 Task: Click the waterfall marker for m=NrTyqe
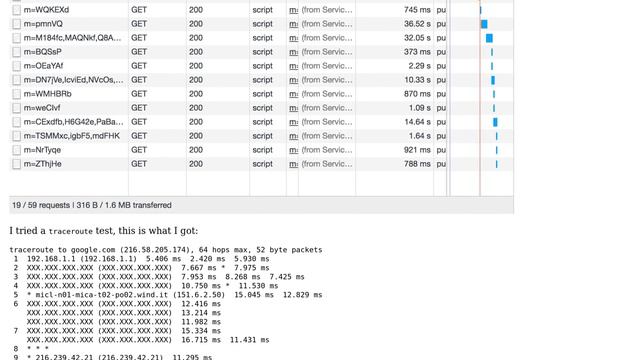(x=497, y=150)
